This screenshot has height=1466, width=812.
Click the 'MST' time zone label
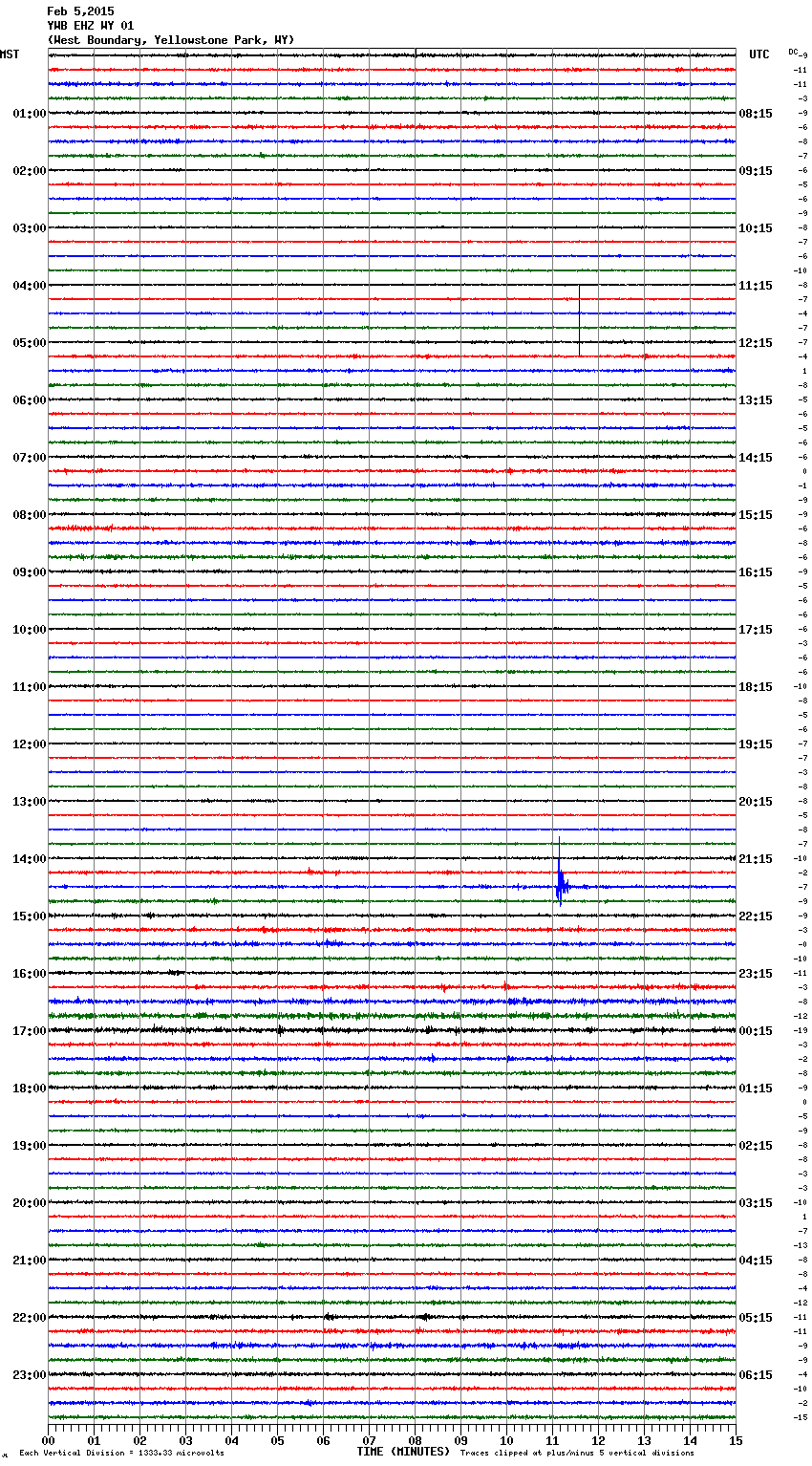pos(10,54)
